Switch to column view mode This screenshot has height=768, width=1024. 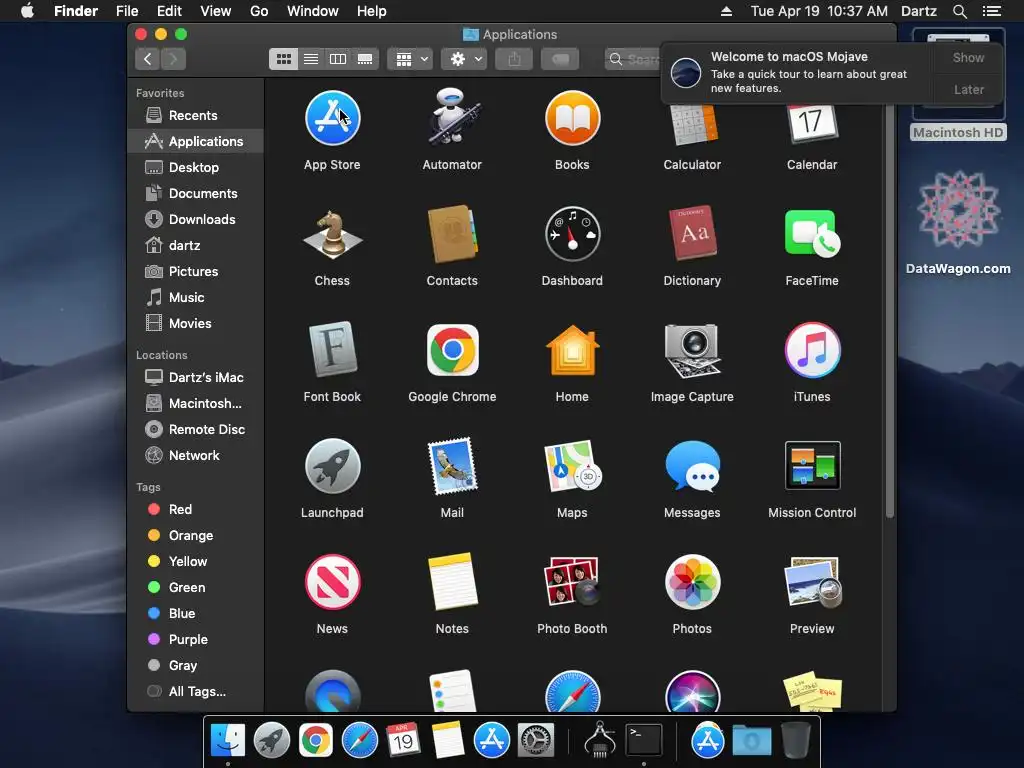[338, 59]
